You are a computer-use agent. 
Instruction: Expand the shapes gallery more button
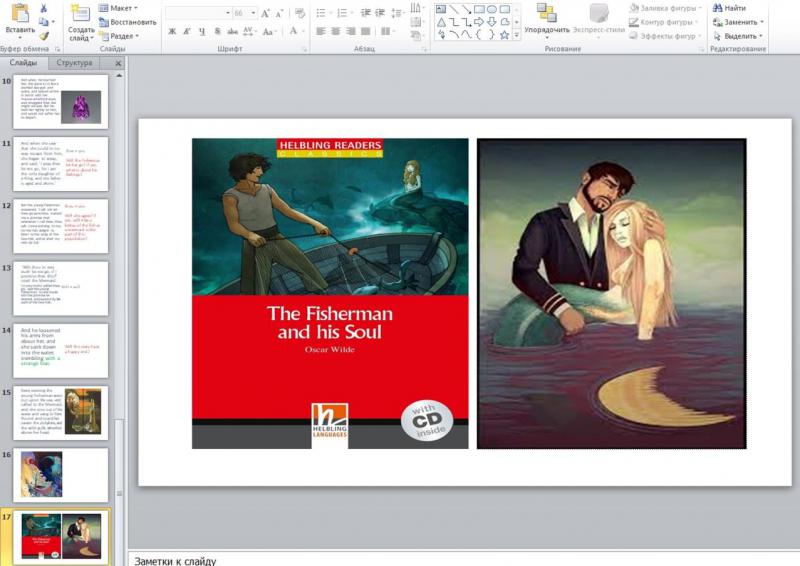516,35
